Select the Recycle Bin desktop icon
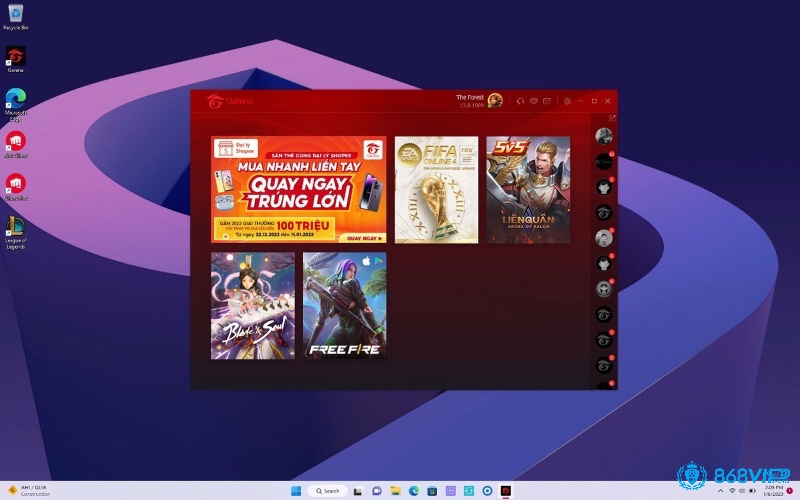The image size is (800, 500). coord(15,17)
